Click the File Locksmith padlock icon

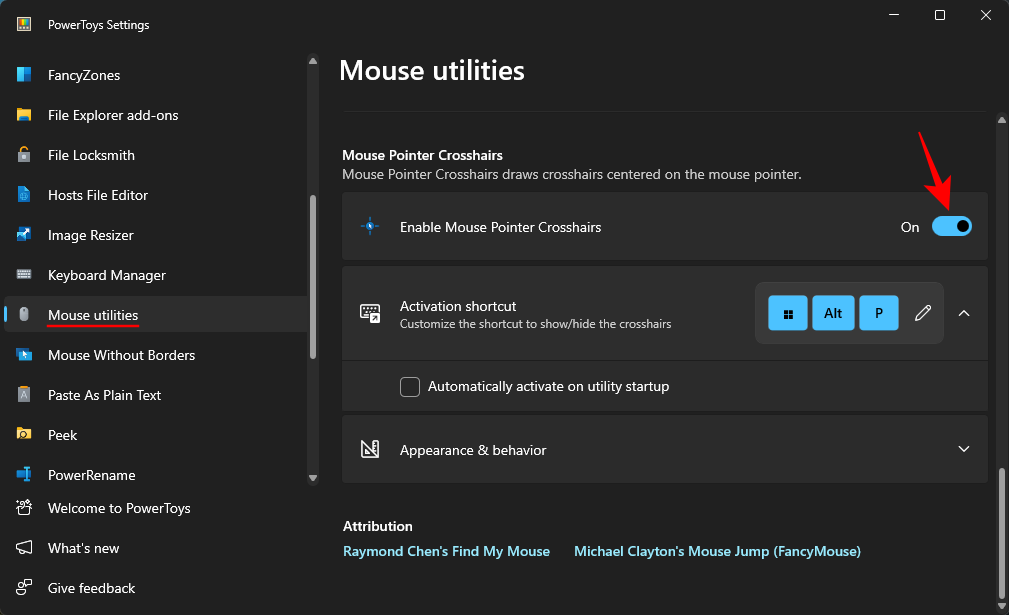[24, 154]
